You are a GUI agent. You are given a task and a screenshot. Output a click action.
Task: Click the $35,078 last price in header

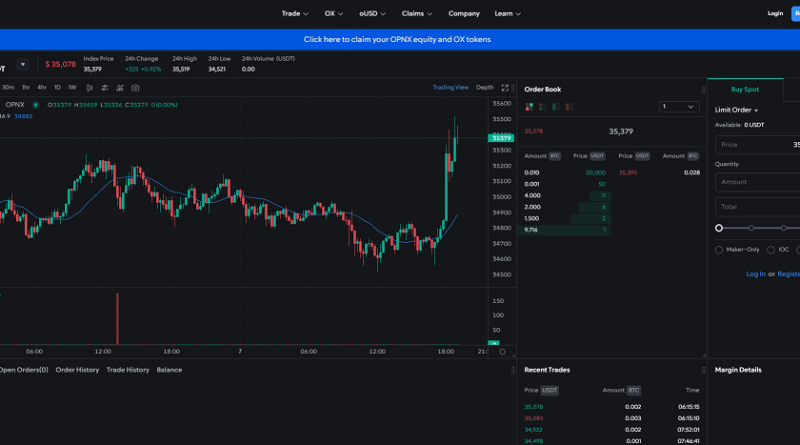60,64
